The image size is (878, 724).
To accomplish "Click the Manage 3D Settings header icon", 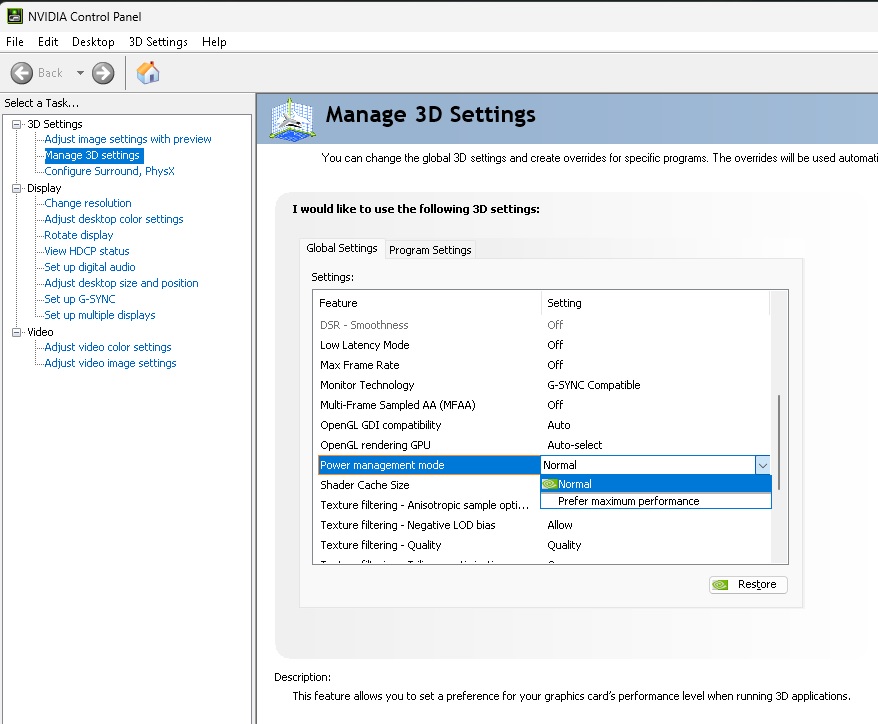I will tap(292, 119).
